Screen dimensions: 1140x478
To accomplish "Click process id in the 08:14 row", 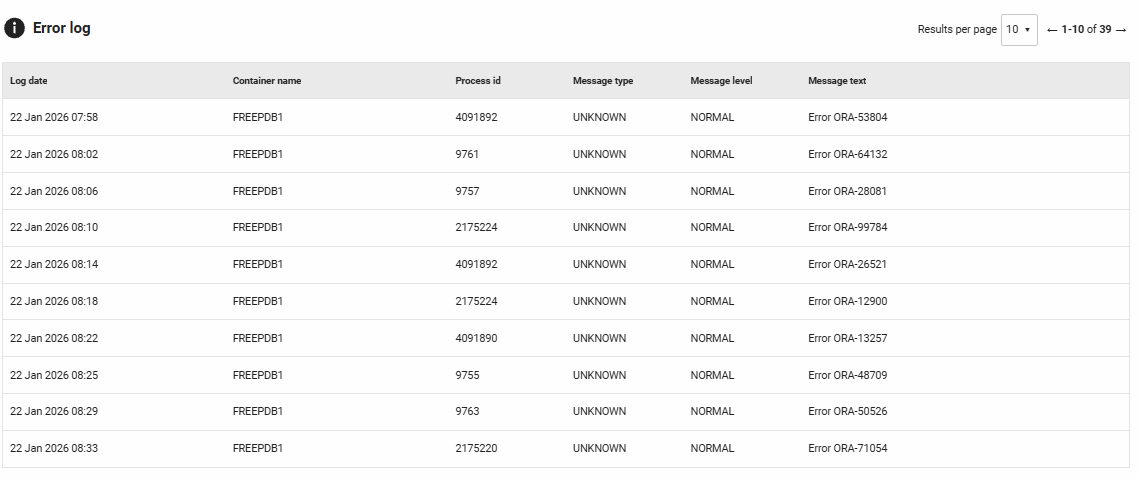I will click(476, 264).
